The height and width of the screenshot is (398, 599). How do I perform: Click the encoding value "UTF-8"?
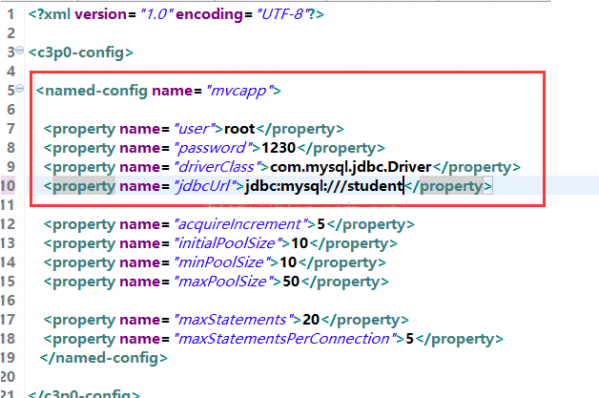point(282,14)
